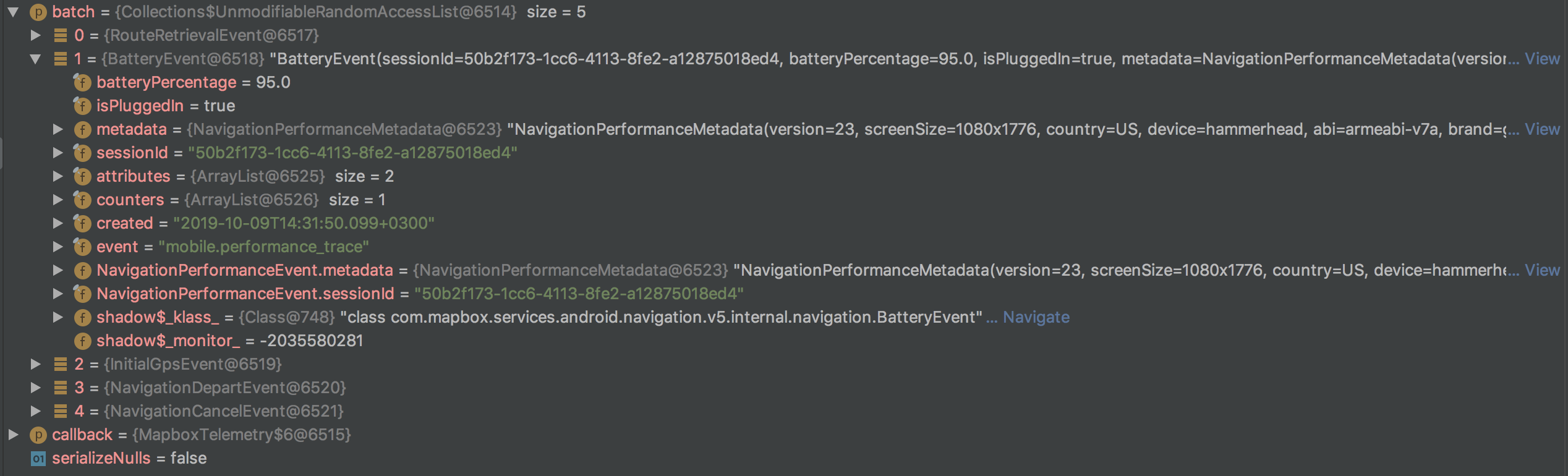Screen dimensions: 1568x476
Task: Click the field icon next to shadow$_monitor_
Action: pos(82,341)
